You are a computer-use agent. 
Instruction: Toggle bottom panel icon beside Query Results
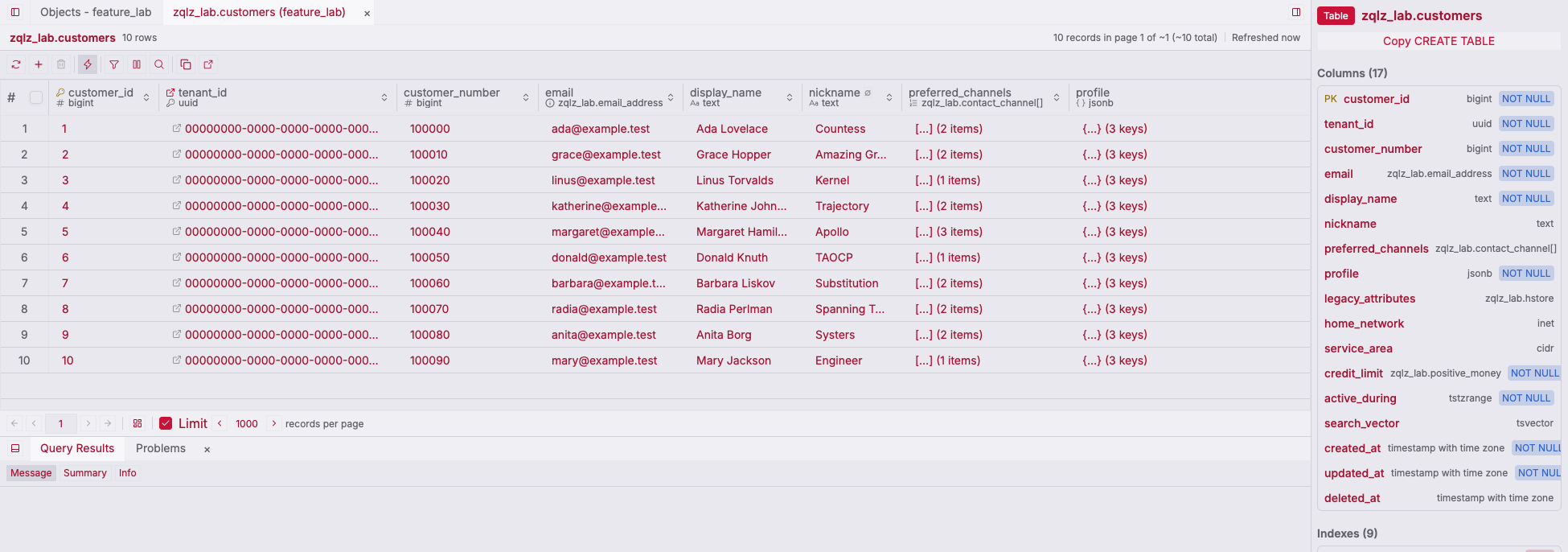tap(15, 448)
